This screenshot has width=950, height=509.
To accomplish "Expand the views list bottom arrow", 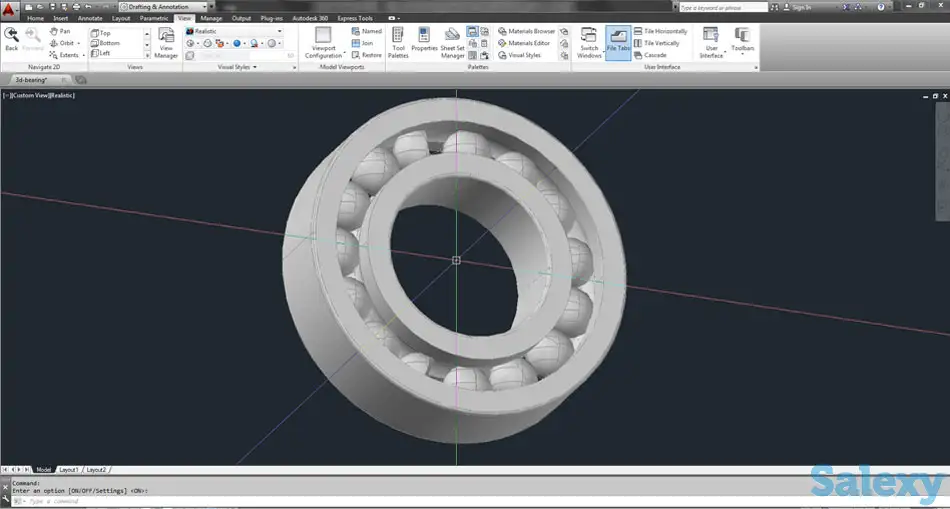I will click(147, 55).
